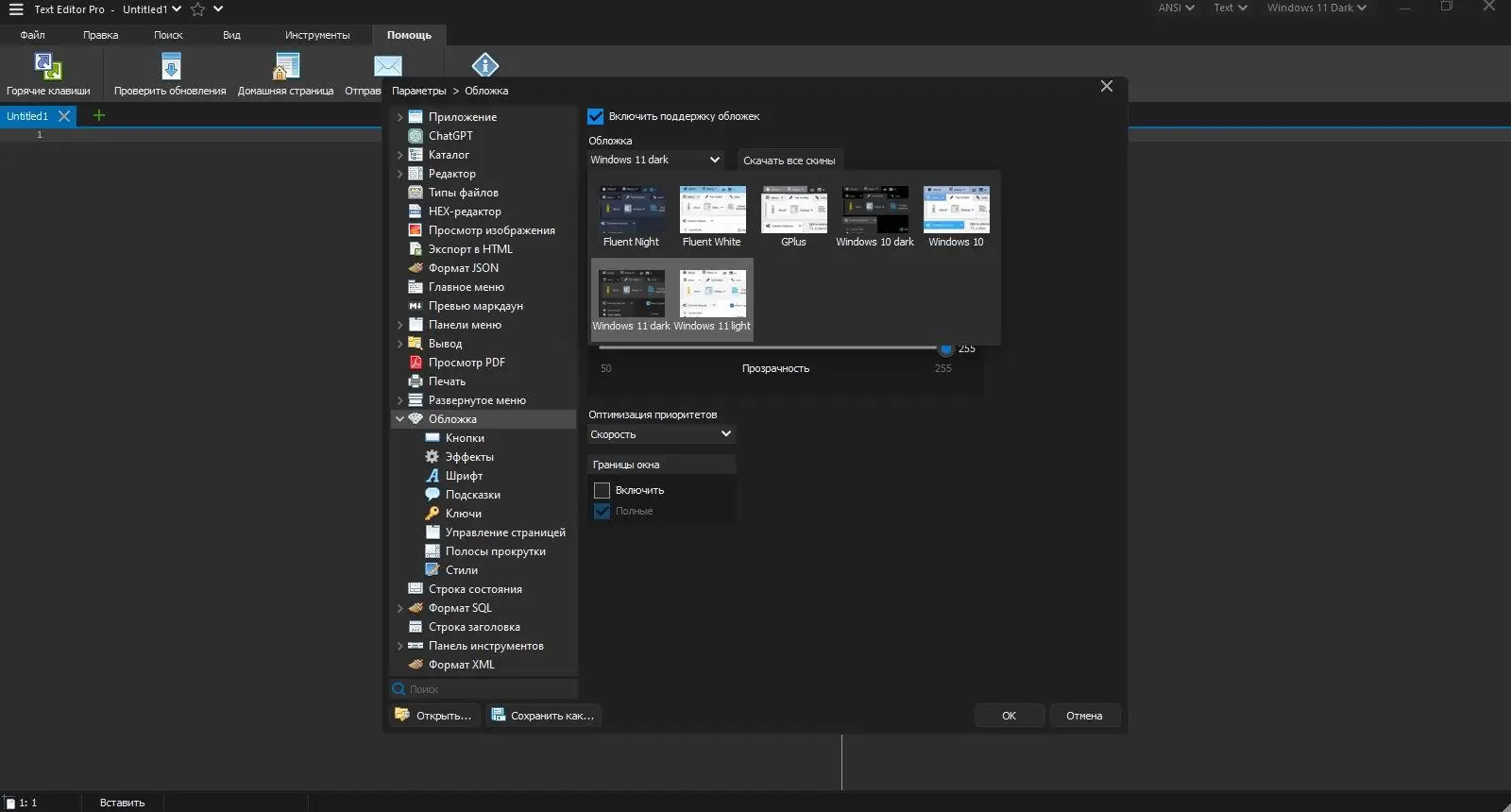Open the Правка menu

coord(100,35)
